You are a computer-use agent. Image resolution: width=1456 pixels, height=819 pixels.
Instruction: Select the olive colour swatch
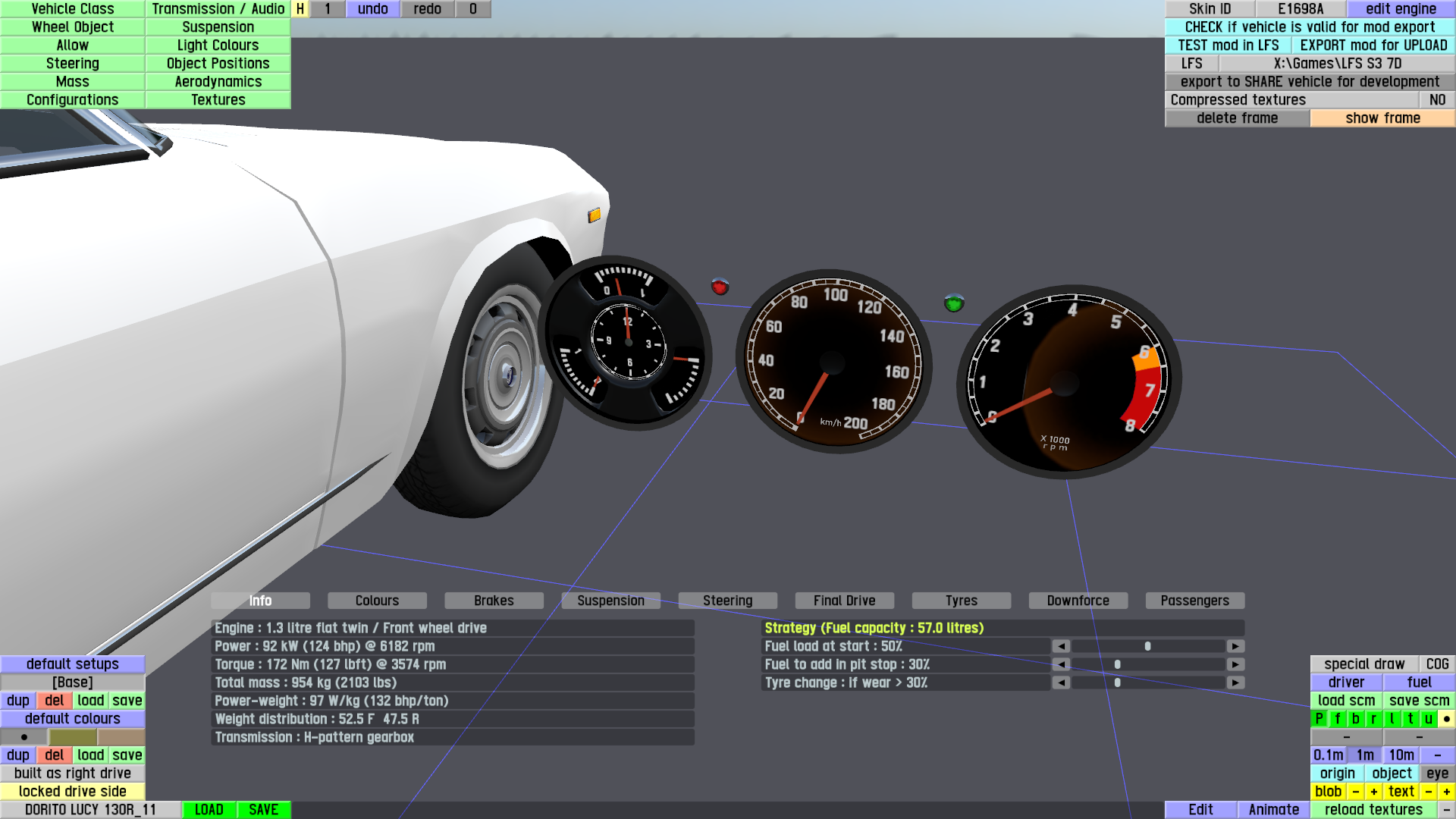point(73,737)
